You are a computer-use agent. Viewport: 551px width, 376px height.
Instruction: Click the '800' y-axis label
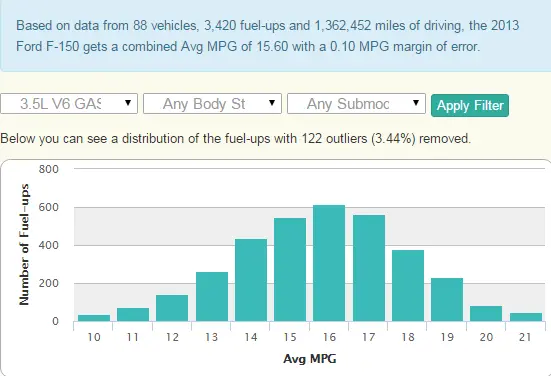(49, 169)
